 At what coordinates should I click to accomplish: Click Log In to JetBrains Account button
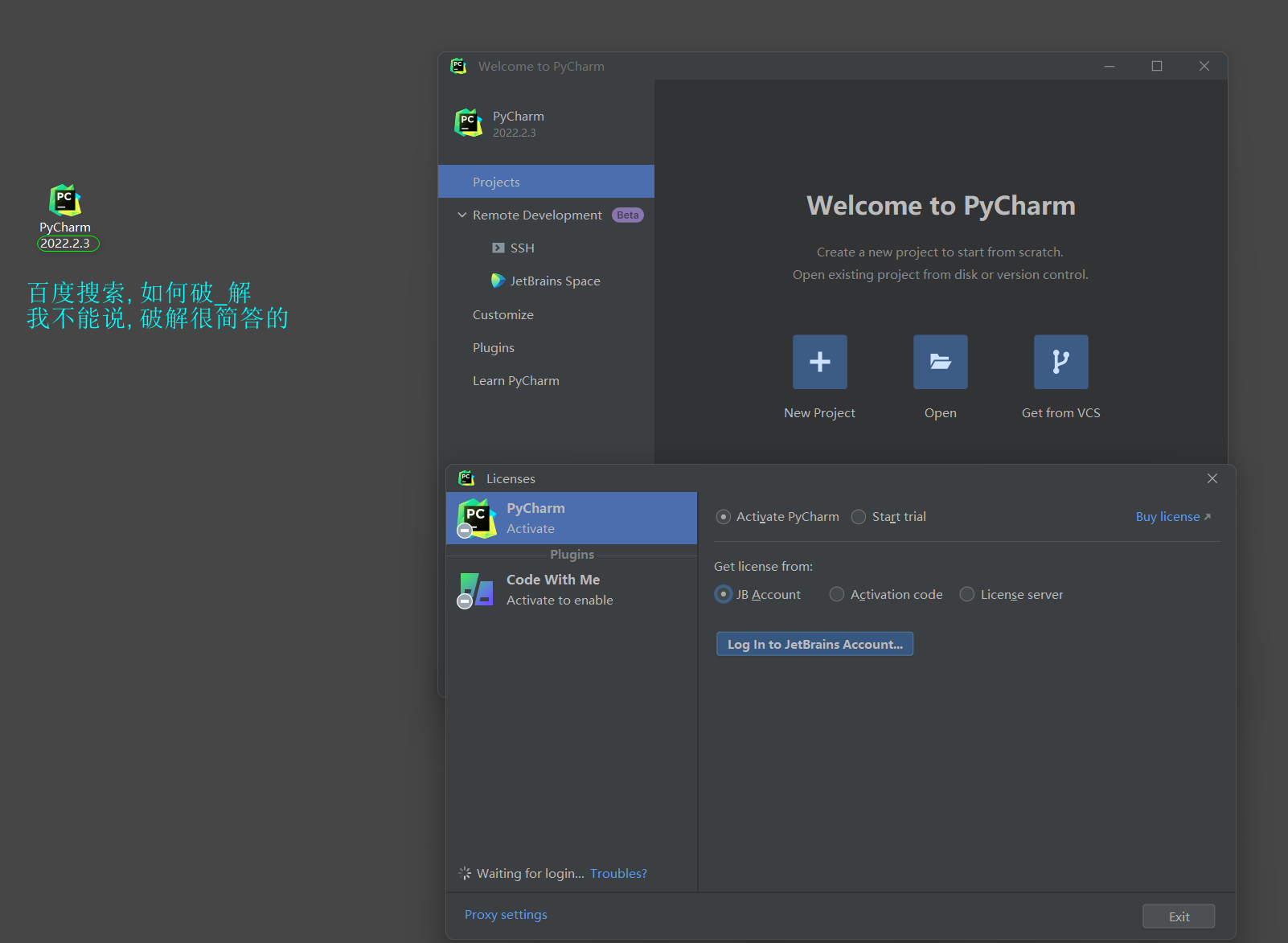click(814, 644)
